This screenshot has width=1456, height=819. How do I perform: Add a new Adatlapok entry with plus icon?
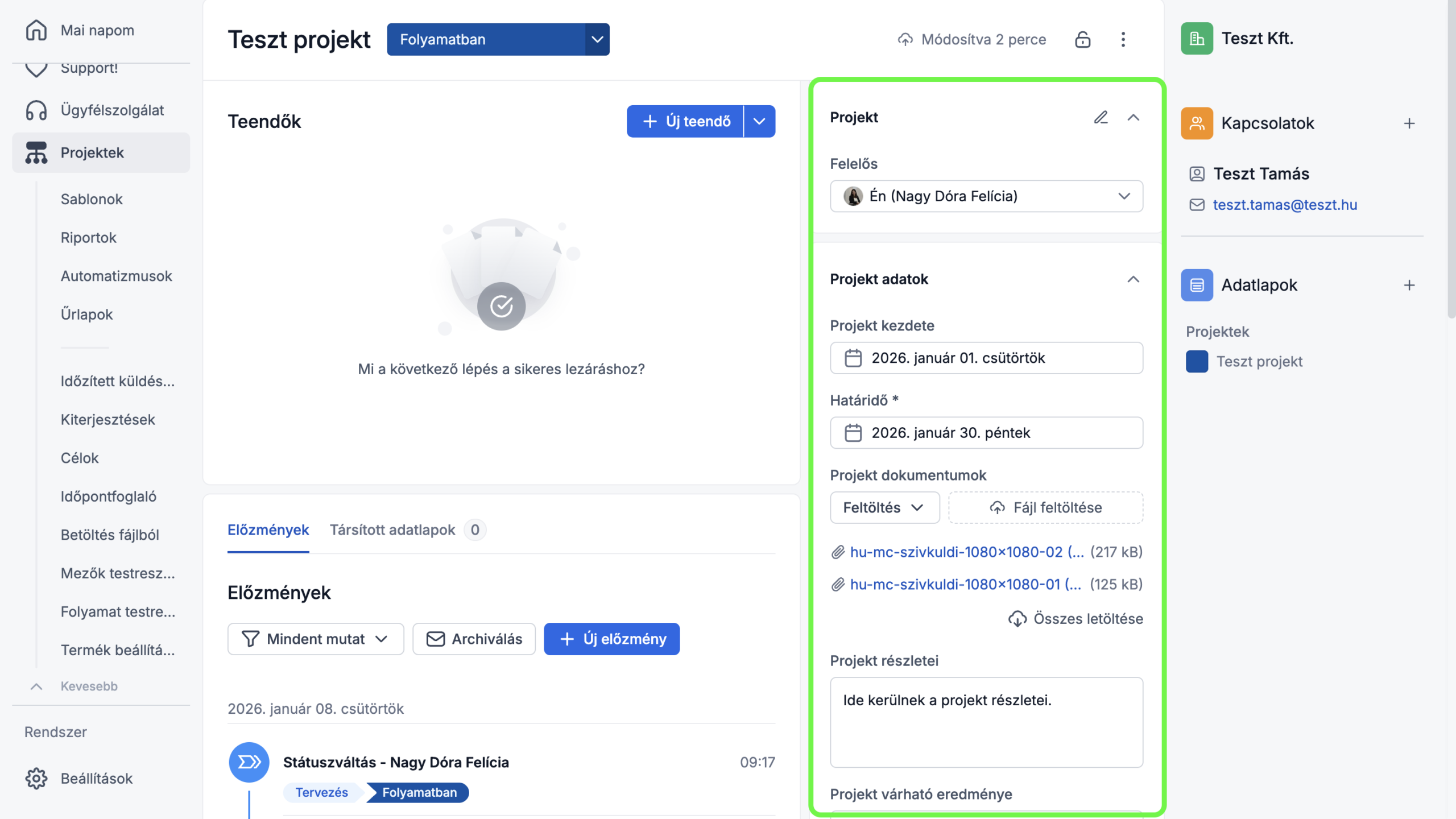(1409, 285)
